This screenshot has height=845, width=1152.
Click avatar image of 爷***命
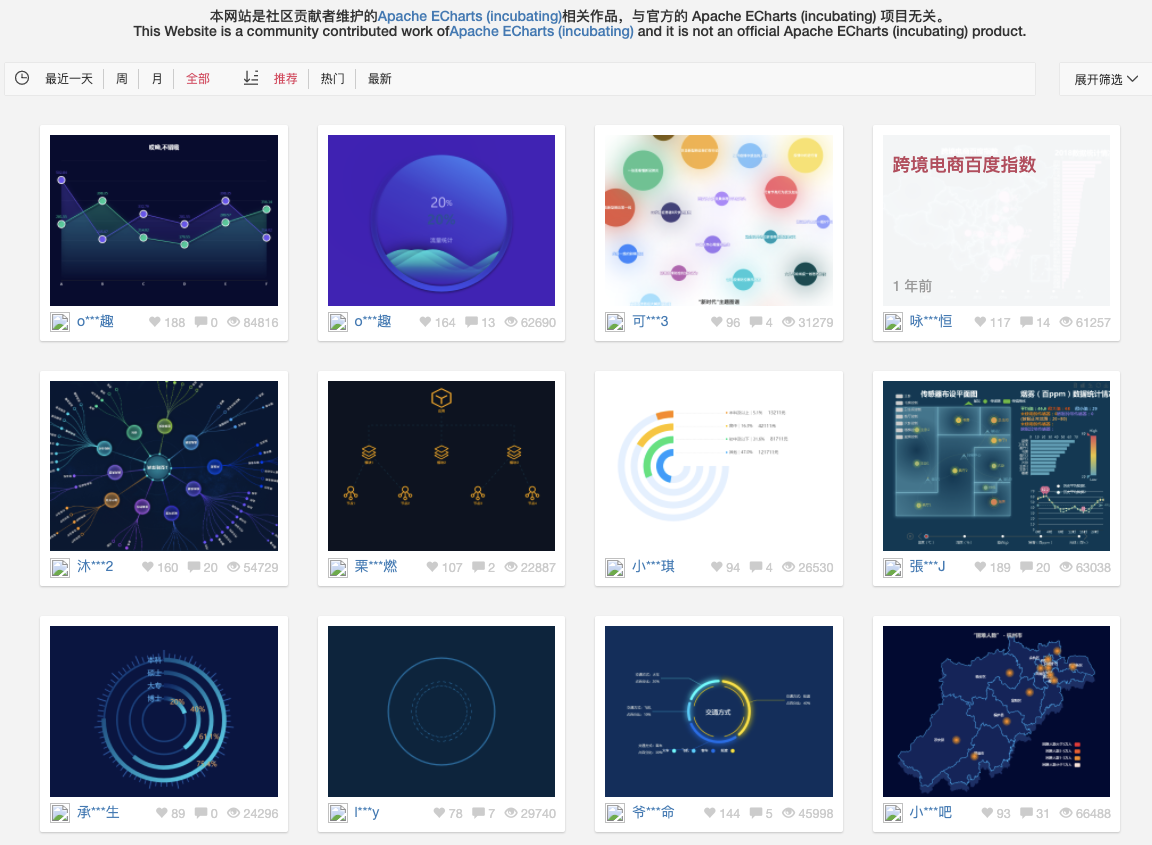coord(614,813)
